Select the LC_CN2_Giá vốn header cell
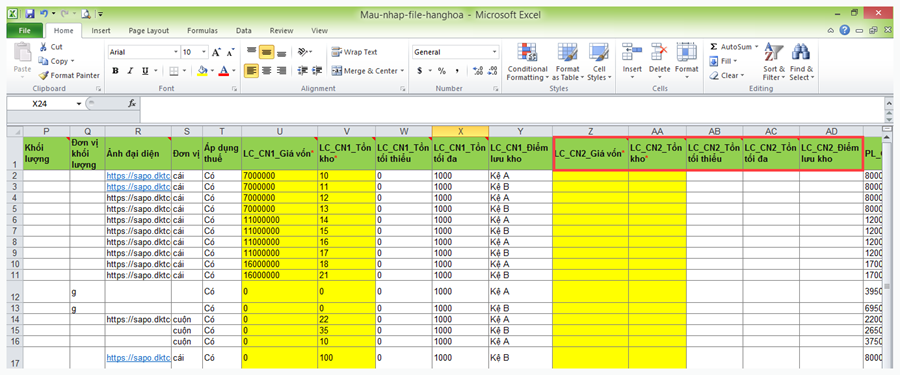This screenshot has width=900, height=375. tap(591, 153)
